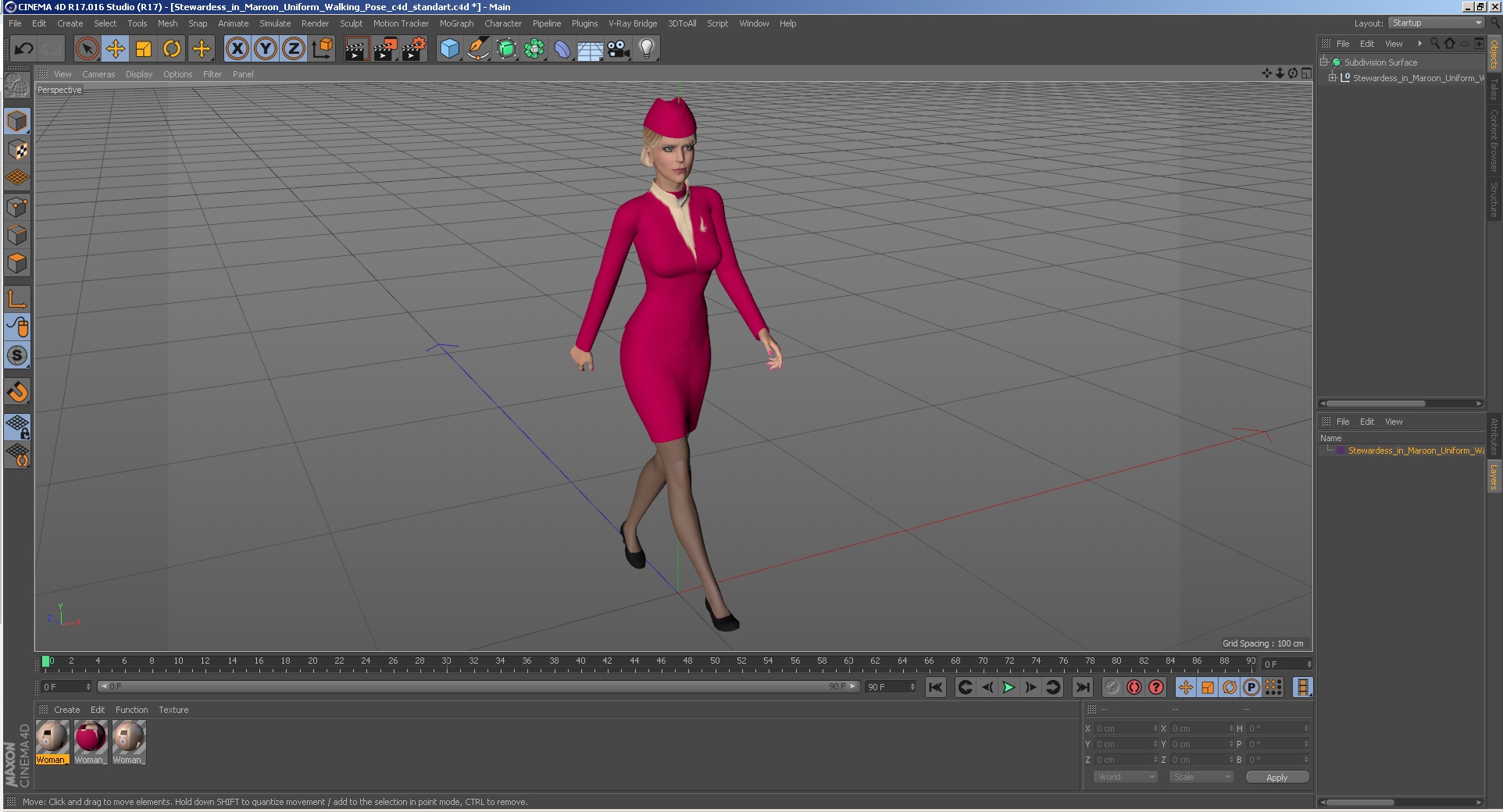Go to end of animation
The image size is (1503, 812).
(x=1082, y=687)
